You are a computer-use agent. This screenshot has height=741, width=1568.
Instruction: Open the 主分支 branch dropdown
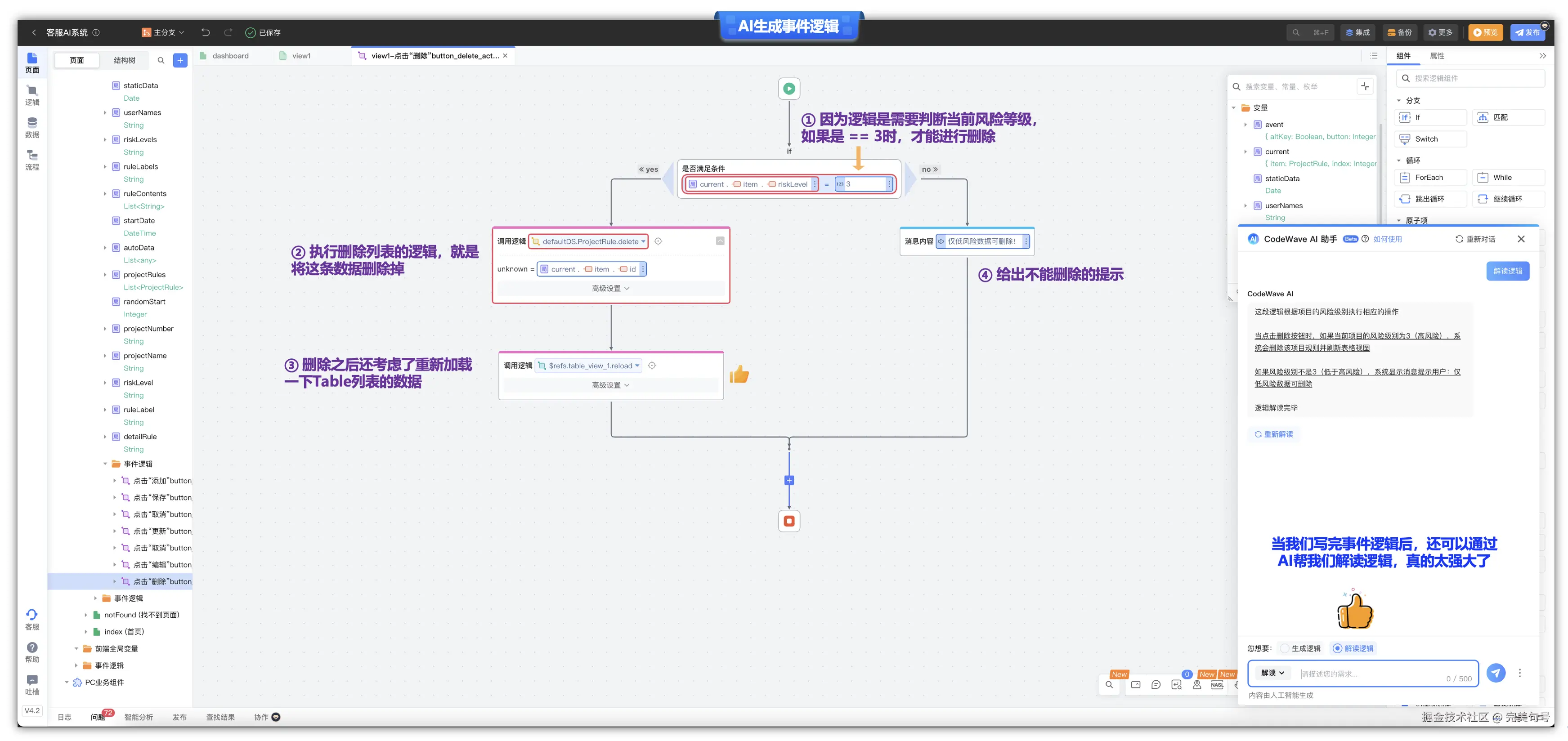163,32
